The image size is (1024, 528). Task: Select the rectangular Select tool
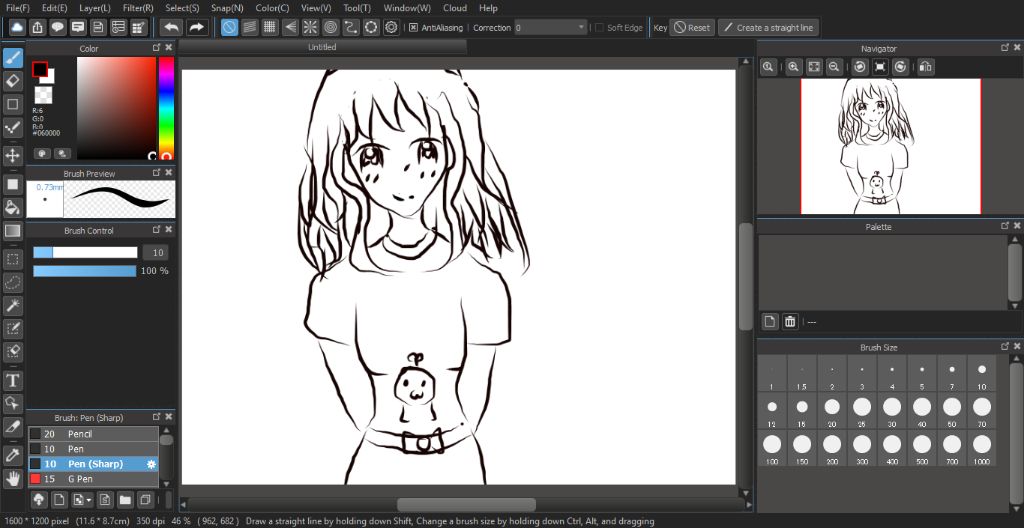coord(12,259)
